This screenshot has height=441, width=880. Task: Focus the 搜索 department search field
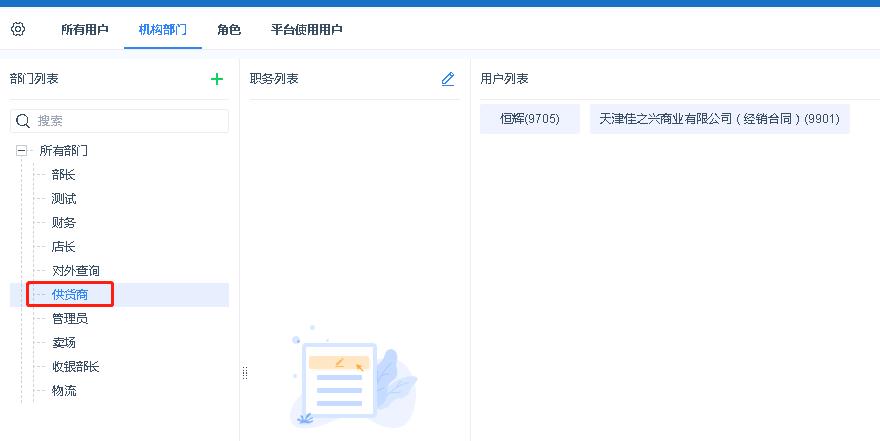(120, 121)
